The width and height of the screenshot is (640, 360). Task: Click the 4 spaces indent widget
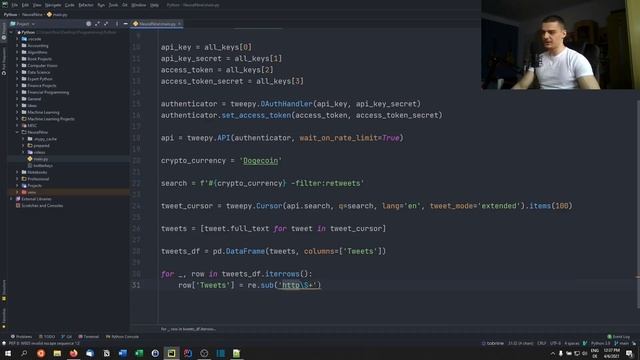tap(572, 343)
